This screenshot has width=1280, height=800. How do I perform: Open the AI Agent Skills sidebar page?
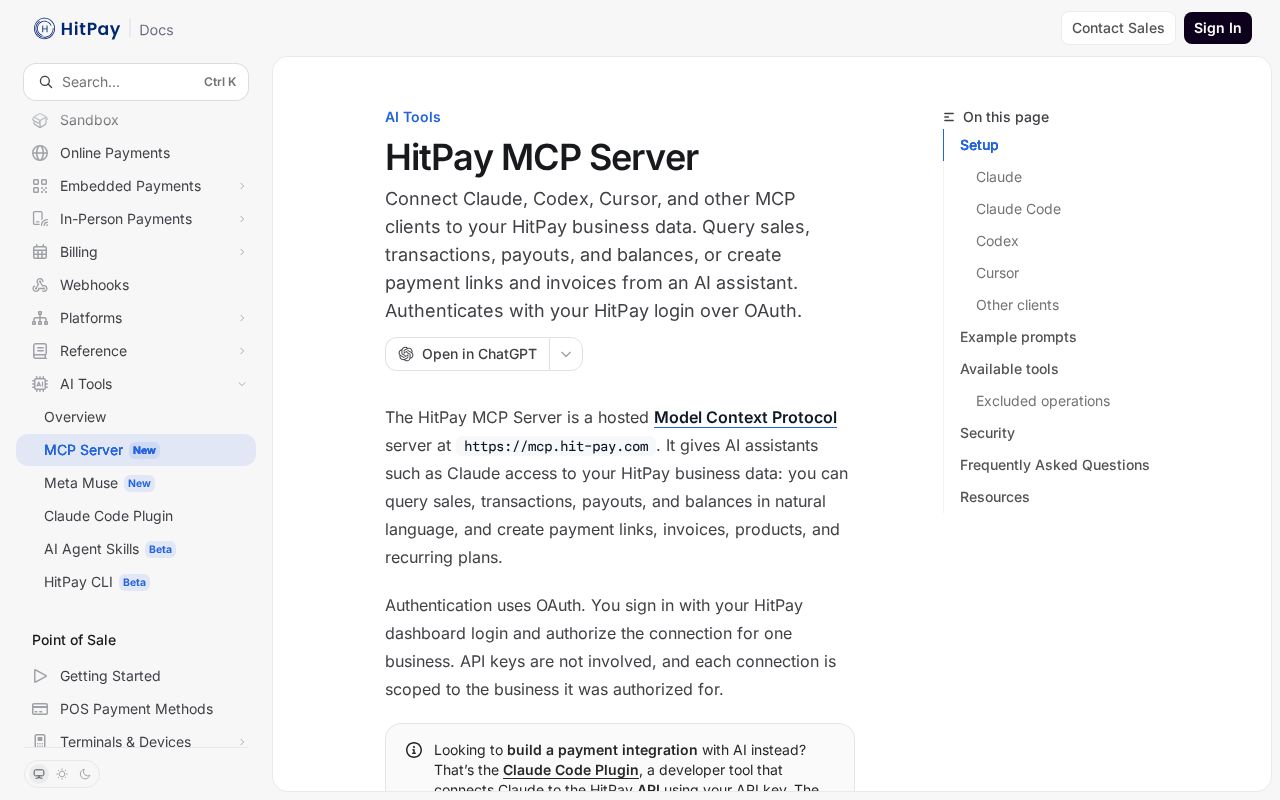pos(136,549)
